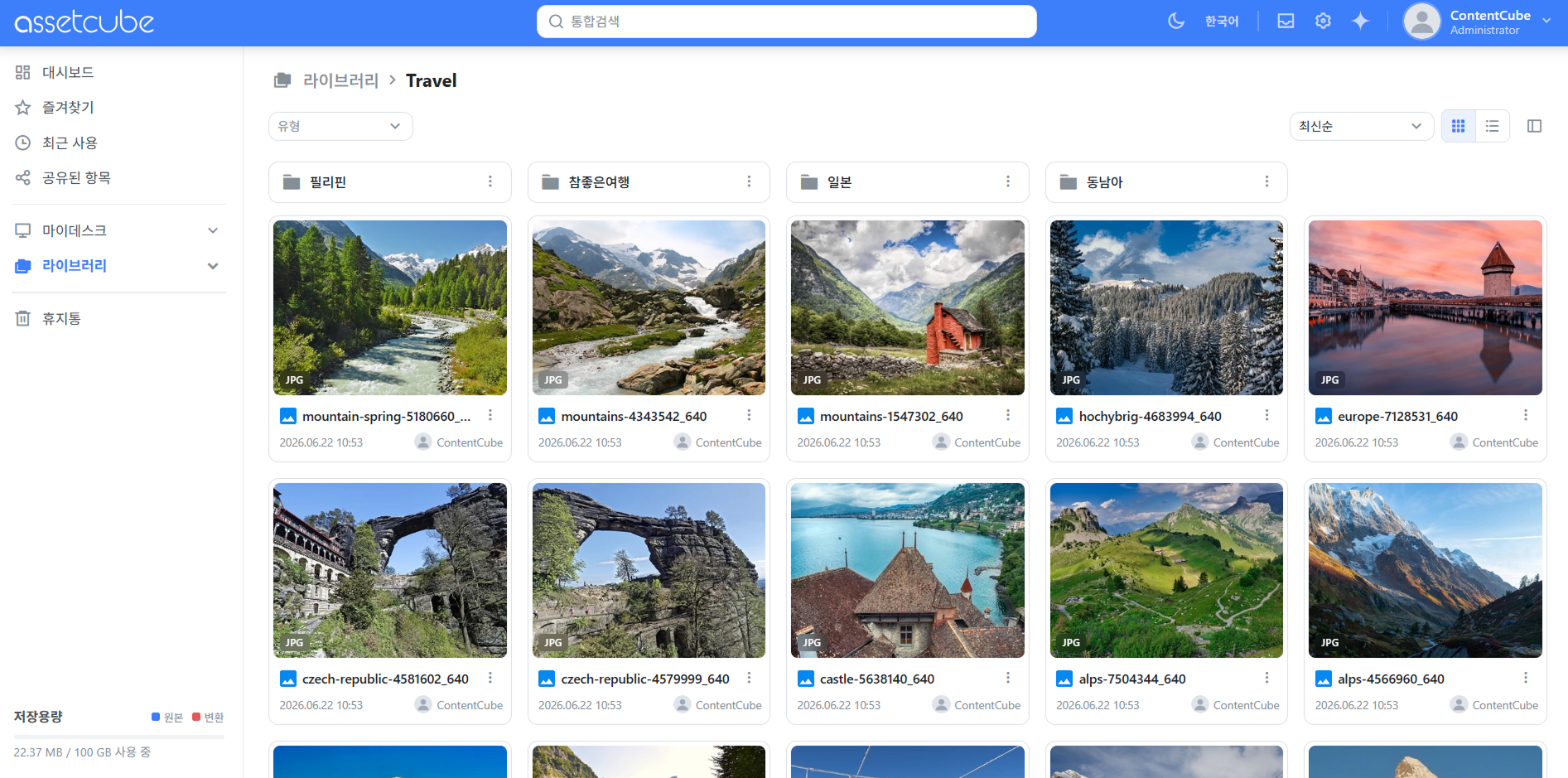The image size is (1568, 778).
Task: Open more options for castle-5638140_640
Action: click(1008, 678)
